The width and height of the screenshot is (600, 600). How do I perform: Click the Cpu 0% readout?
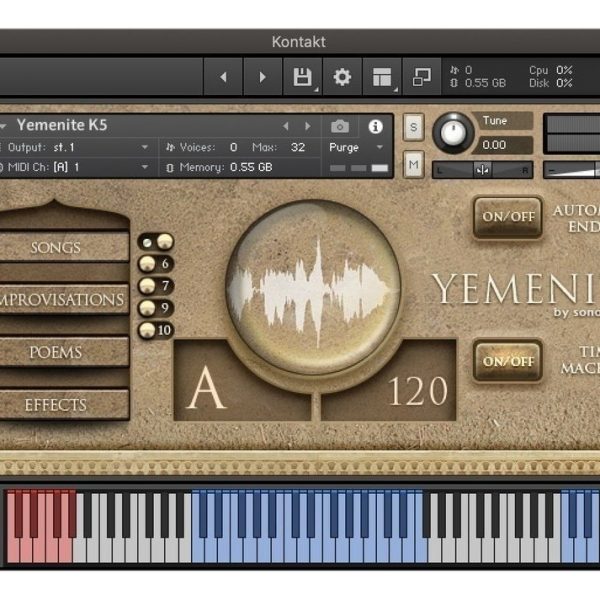[x=551, y=70]
